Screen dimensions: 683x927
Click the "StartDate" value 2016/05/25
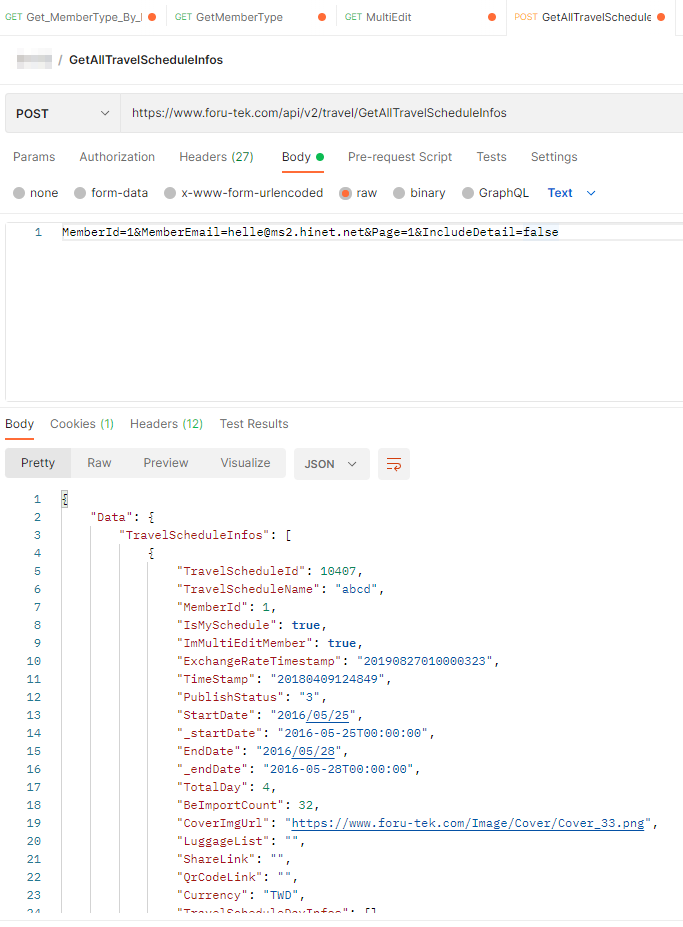click(x=313, y=715)
